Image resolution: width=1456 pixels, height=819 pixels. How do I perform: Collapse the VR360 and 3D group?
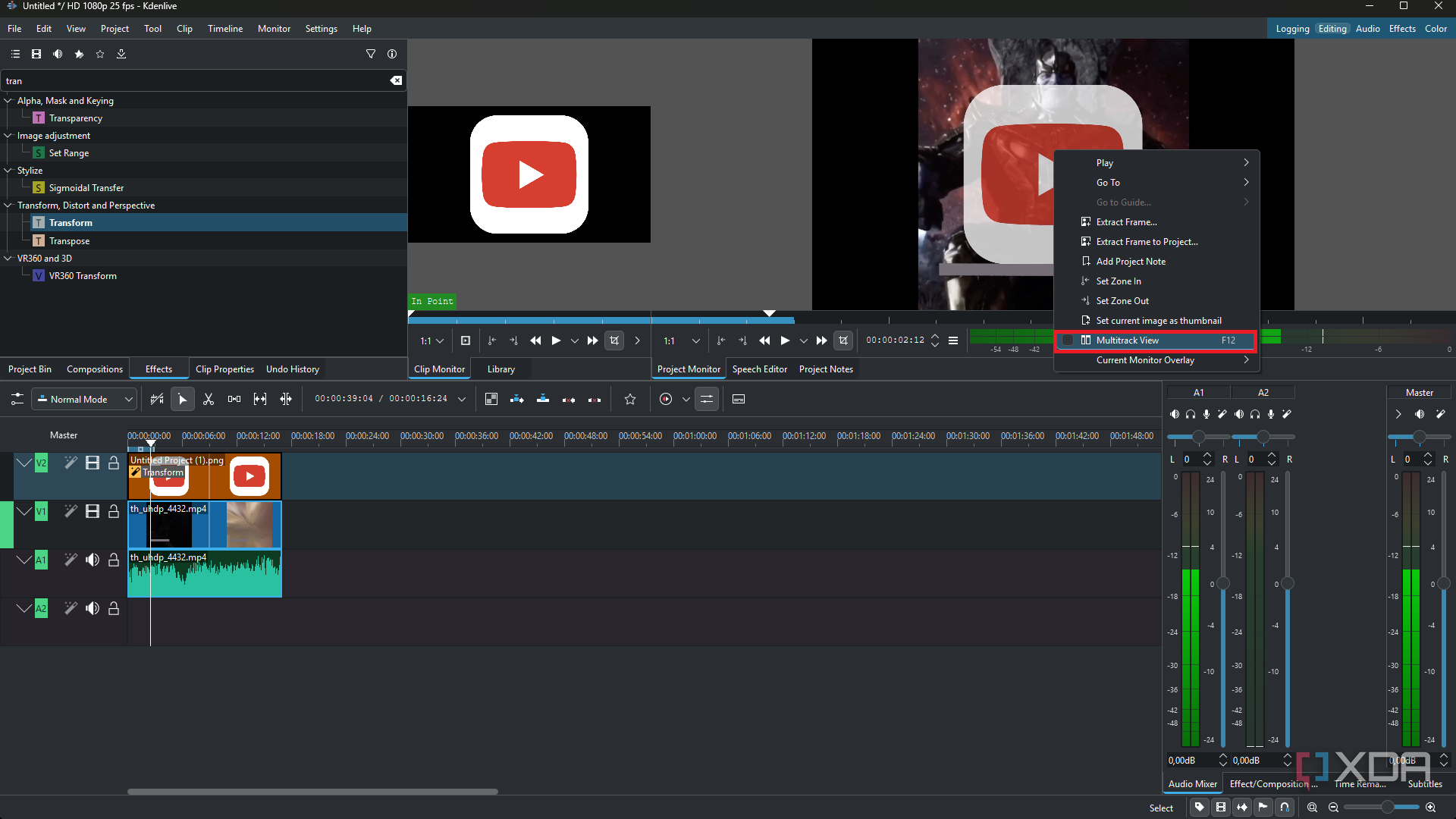point(8,258)
